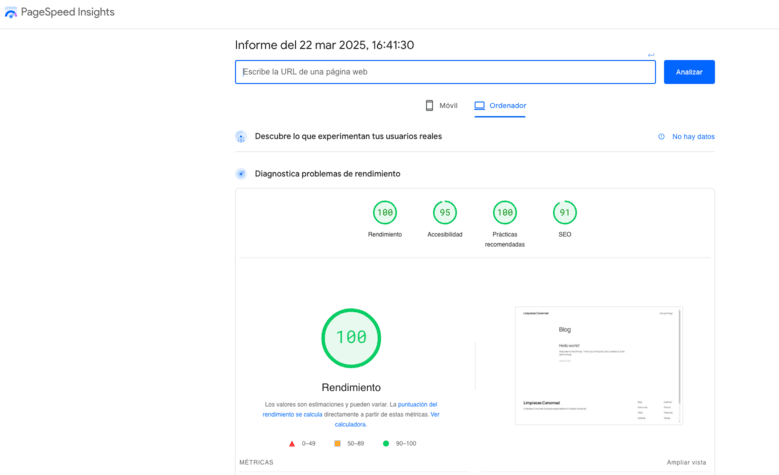
Task: Expand the view with Ampliar vista
Action: (x=686, y=462)
